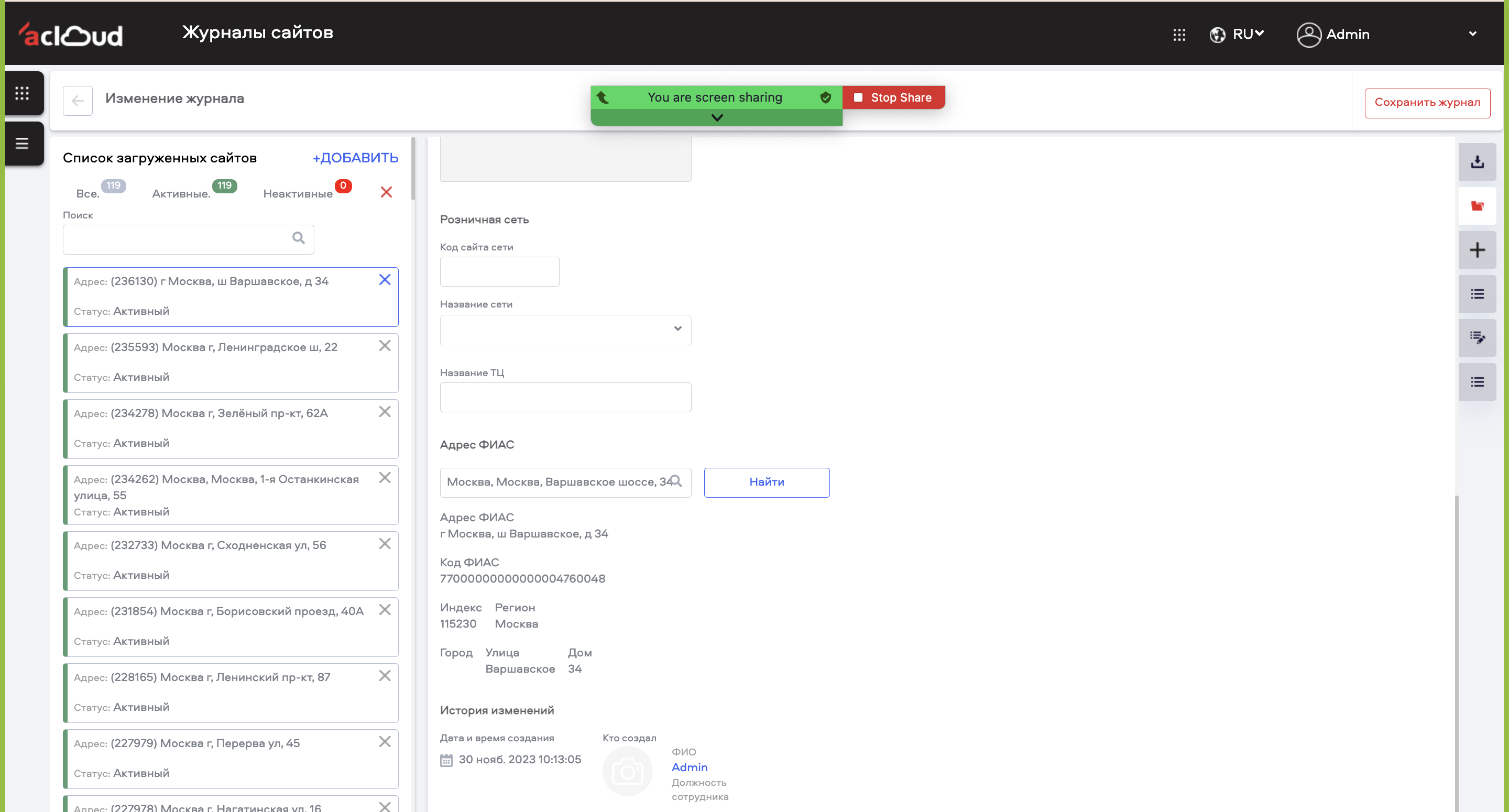
Task: Click magnifier icon in ФИАС address field
Action: [675, 481]
